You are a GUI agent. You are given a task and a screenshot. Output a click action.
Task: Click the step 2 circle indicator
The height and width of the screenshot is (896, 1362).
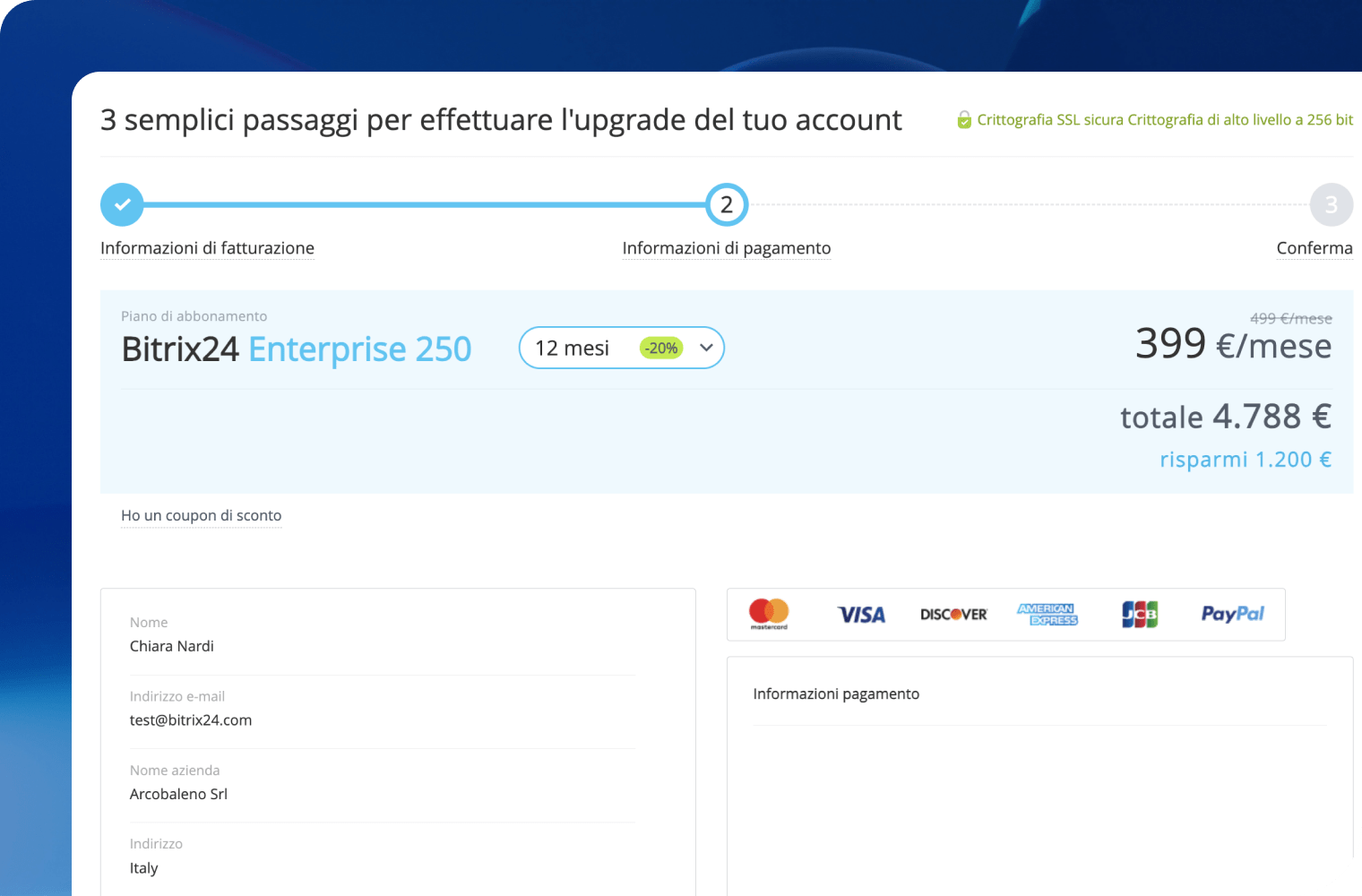(x=727, y=204)
